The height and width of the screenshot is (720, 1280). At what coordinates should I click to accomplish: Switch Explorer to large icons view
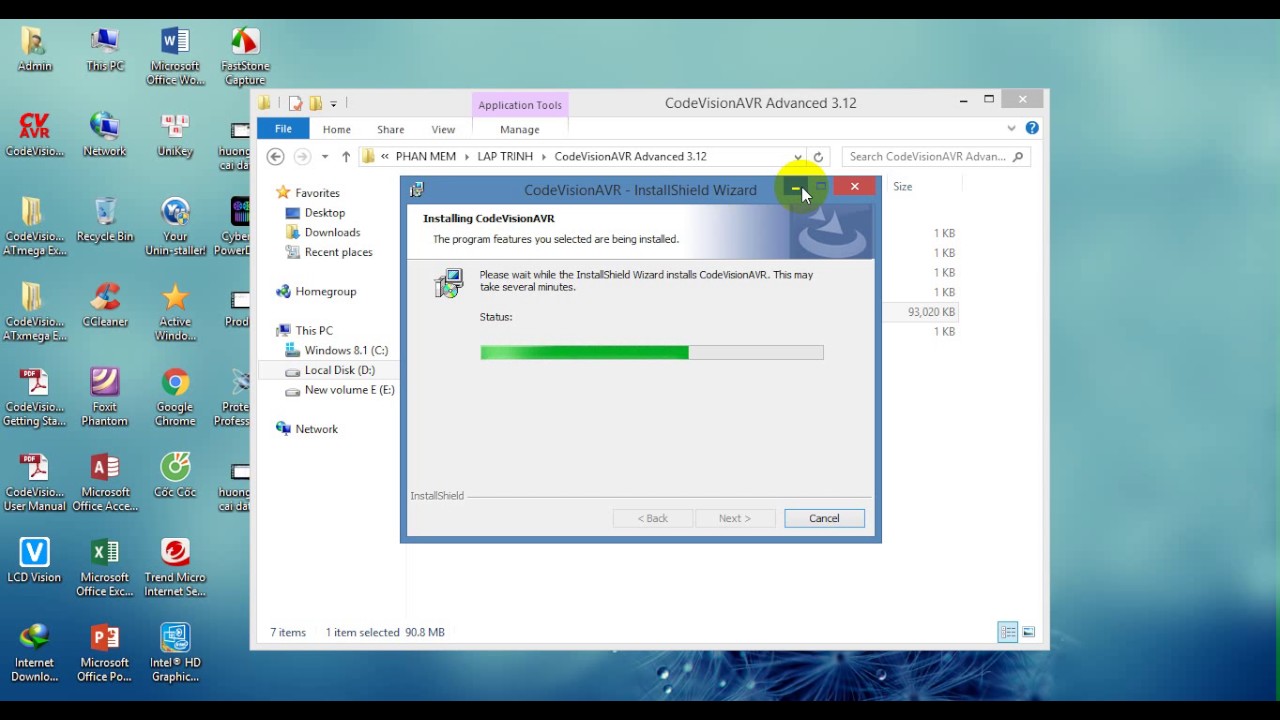click(x=1028, y=632)
